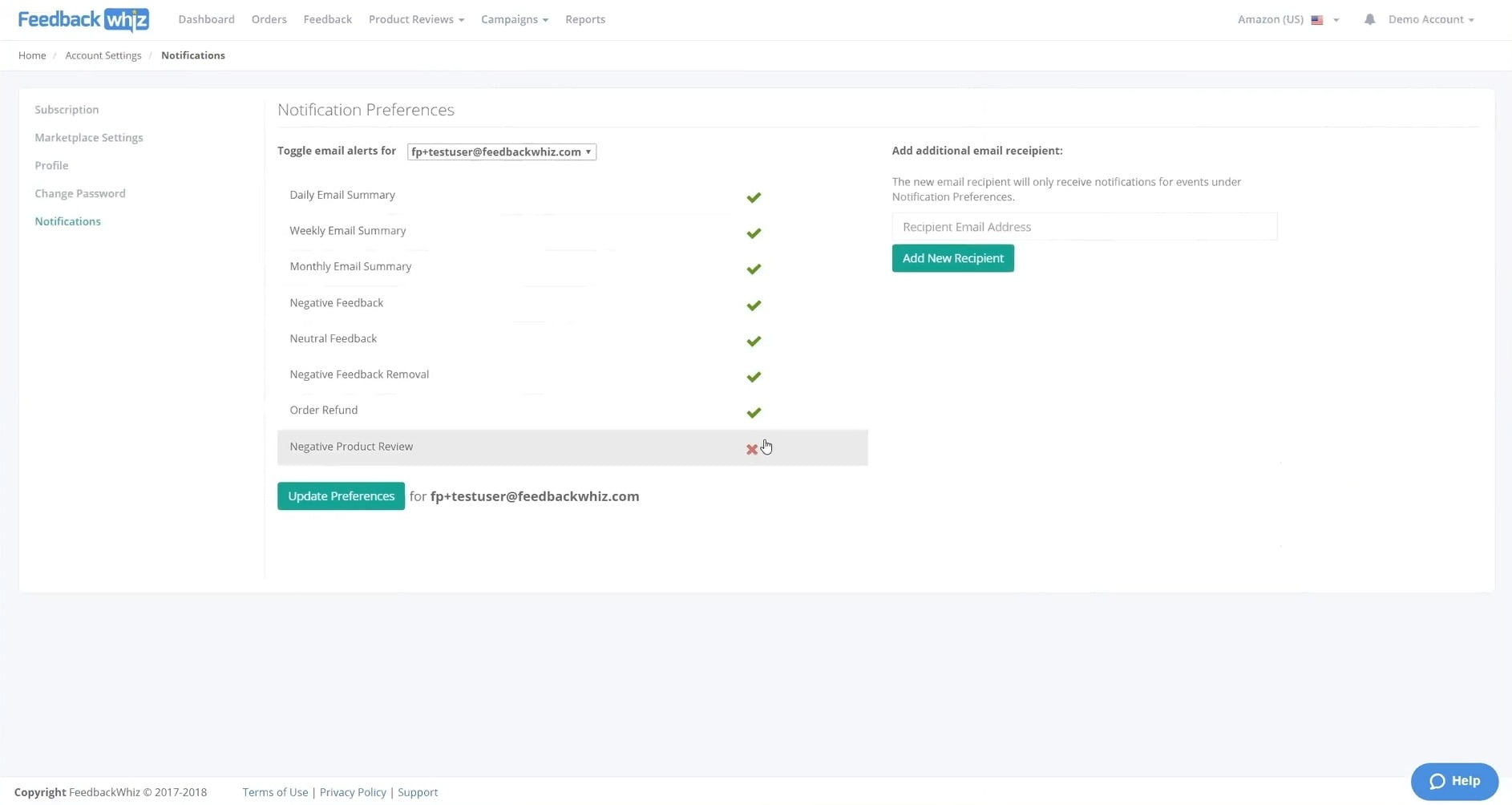Enable Negative Product Review red X
This screenshot has height=805, width=1512.
pos(752,450)
